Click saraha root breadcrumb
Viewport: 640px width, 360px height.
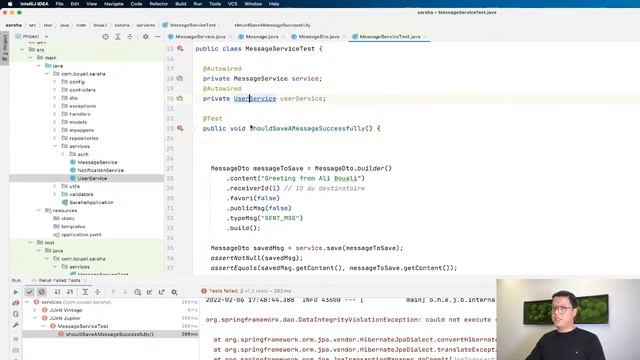[x=13, y=25]
